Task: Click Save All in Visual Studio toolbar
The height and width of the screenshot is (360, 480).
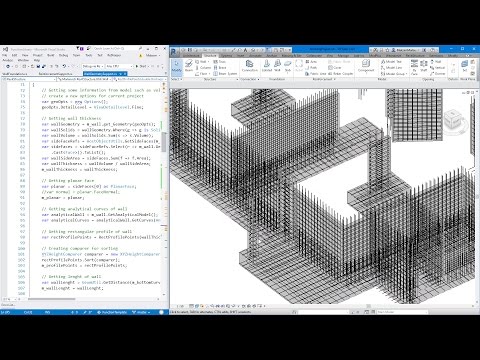Action: [44, 66]
